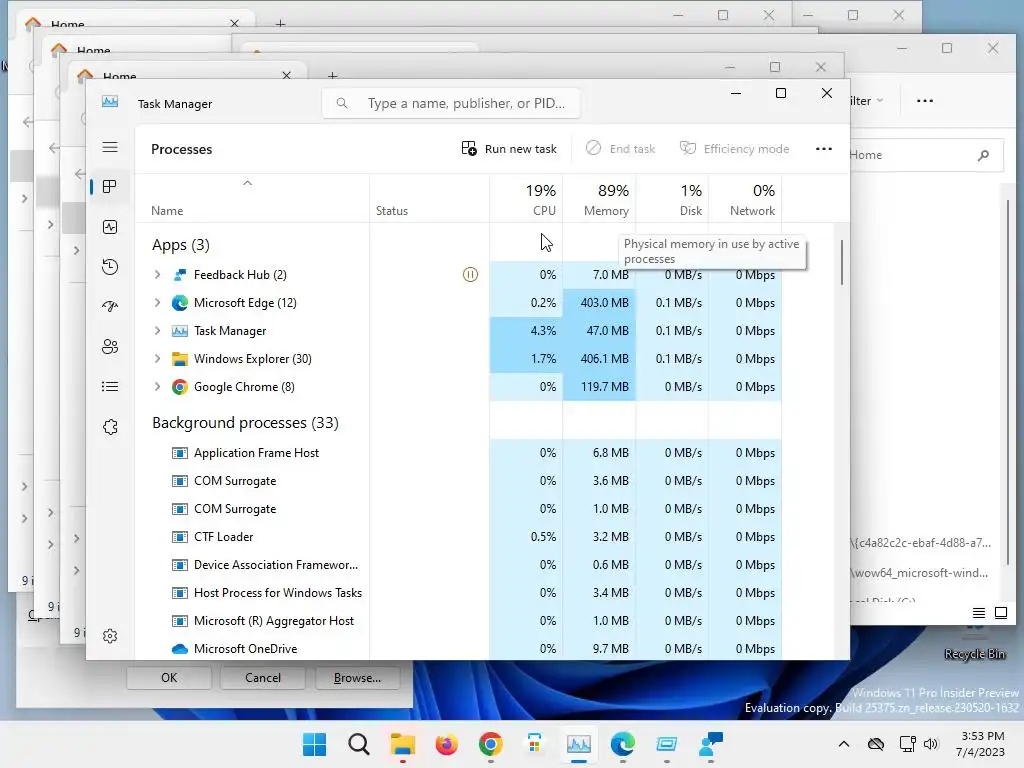Click the Background processes (33) group header
This screenshot has height=768, width=1024.
point(246,423)
